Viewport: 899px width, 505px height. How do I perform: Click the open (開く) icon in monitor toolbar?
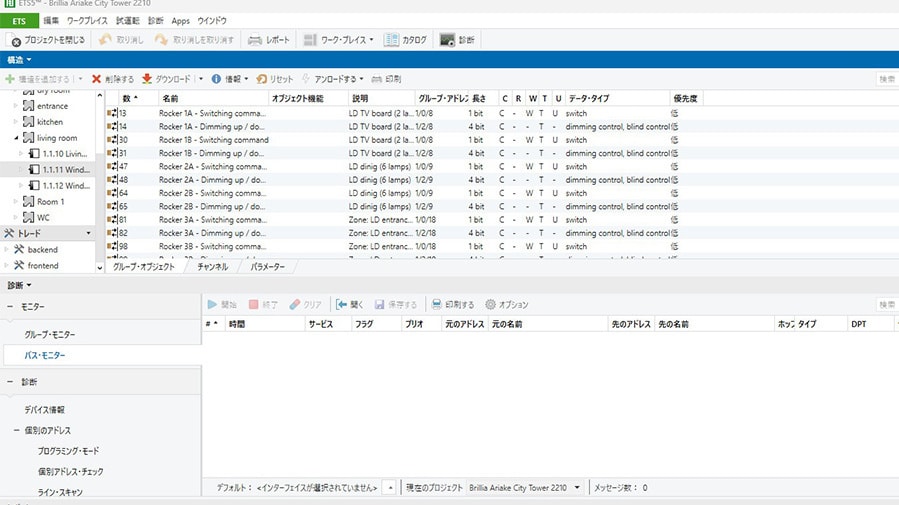[x=342, y=304]
